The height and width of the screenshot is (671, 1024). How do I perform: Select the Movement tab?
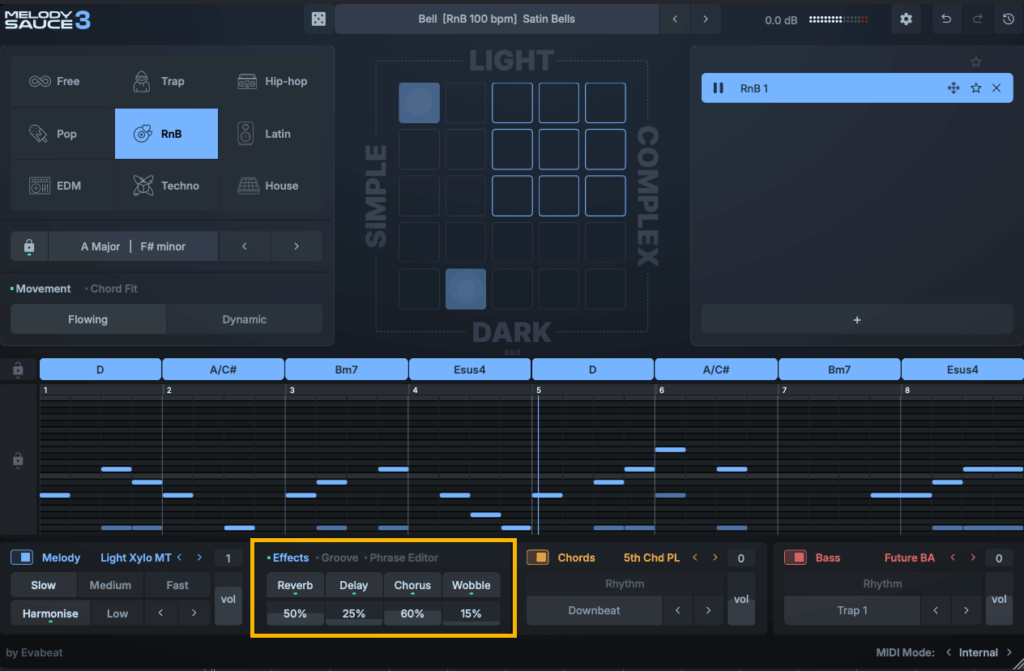(x=43, y=288)
